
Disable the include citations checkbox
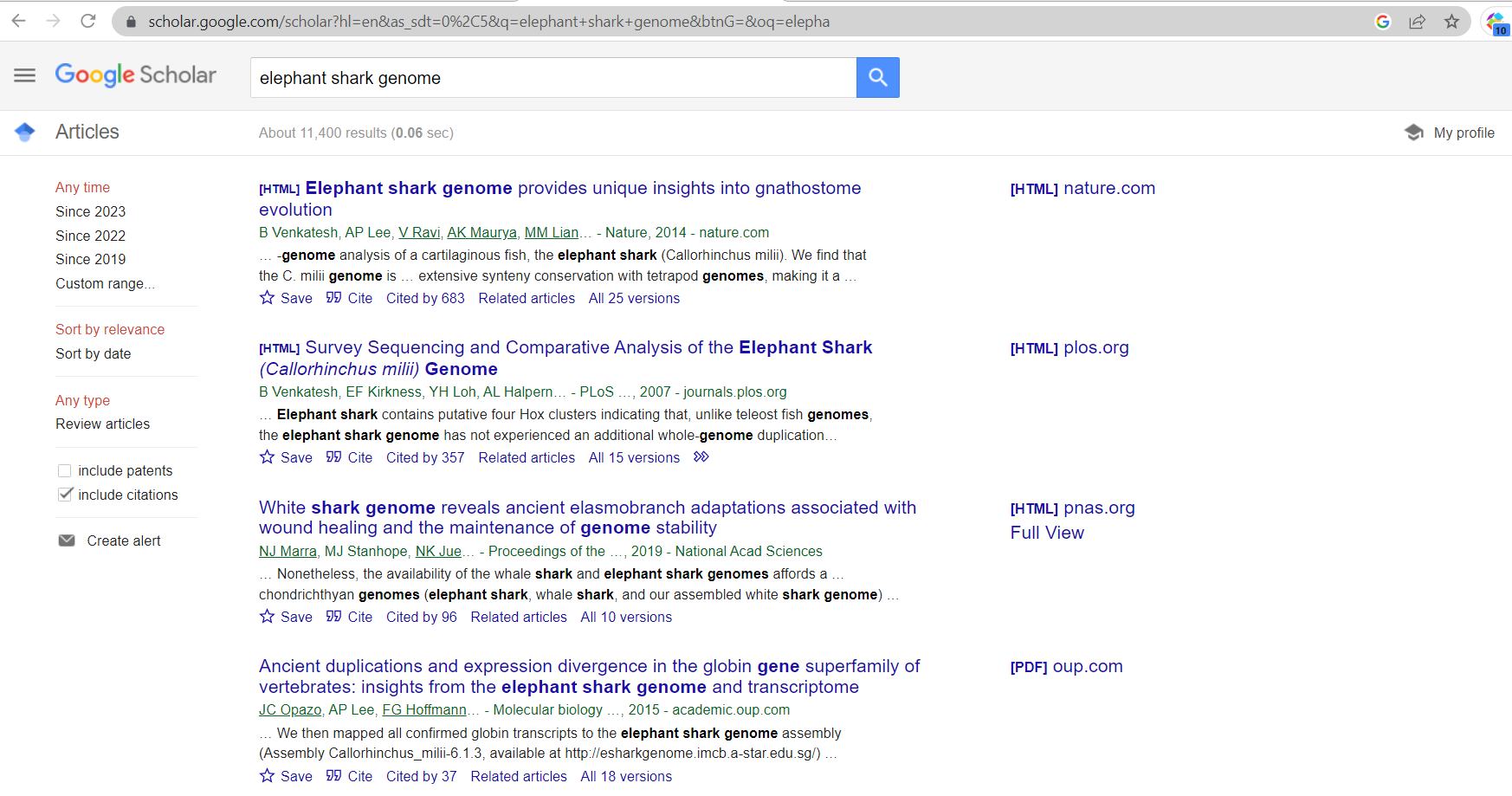[x=67, y=494]
